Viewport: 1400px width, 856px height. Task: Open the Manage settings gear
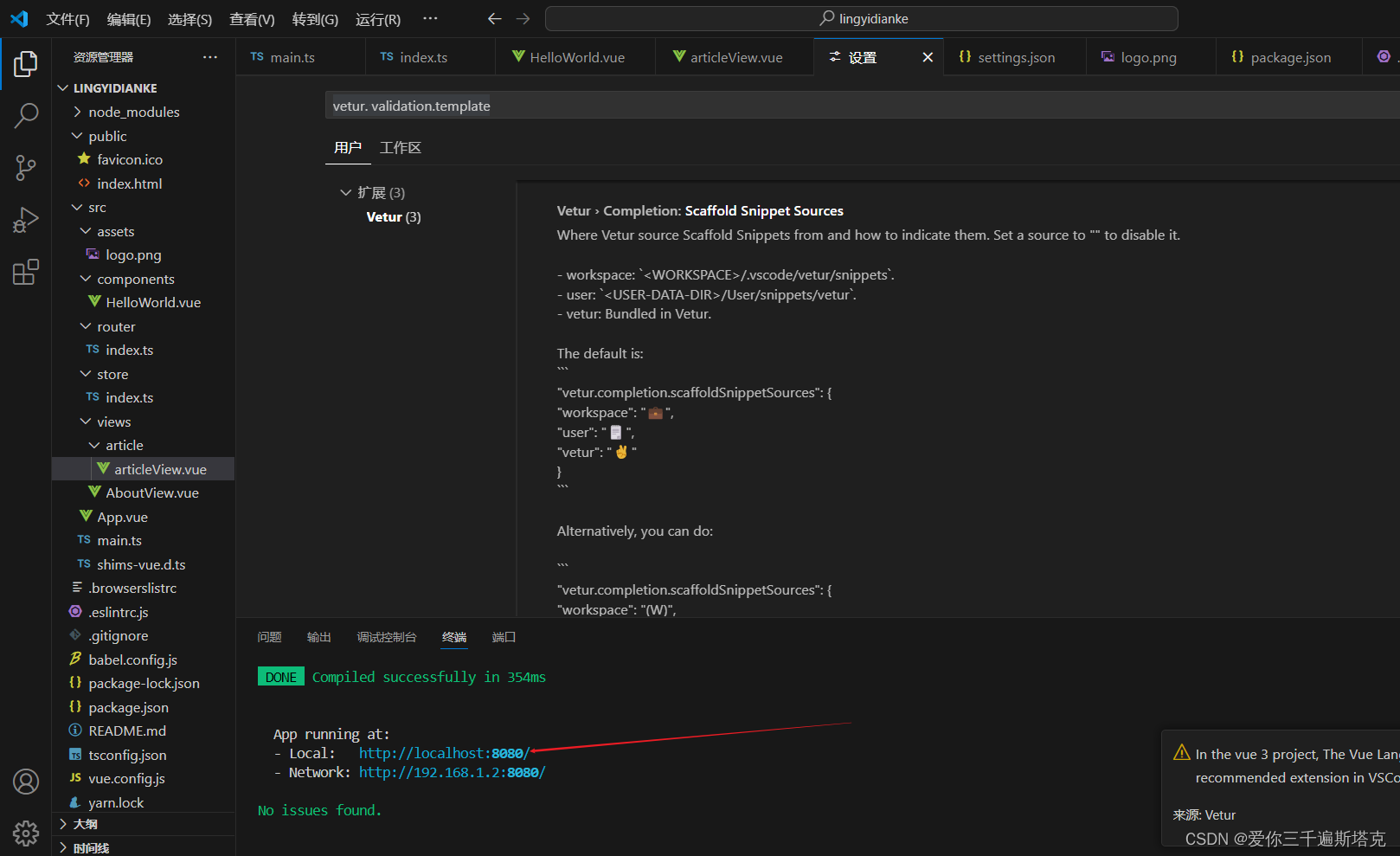pos(25,833)
